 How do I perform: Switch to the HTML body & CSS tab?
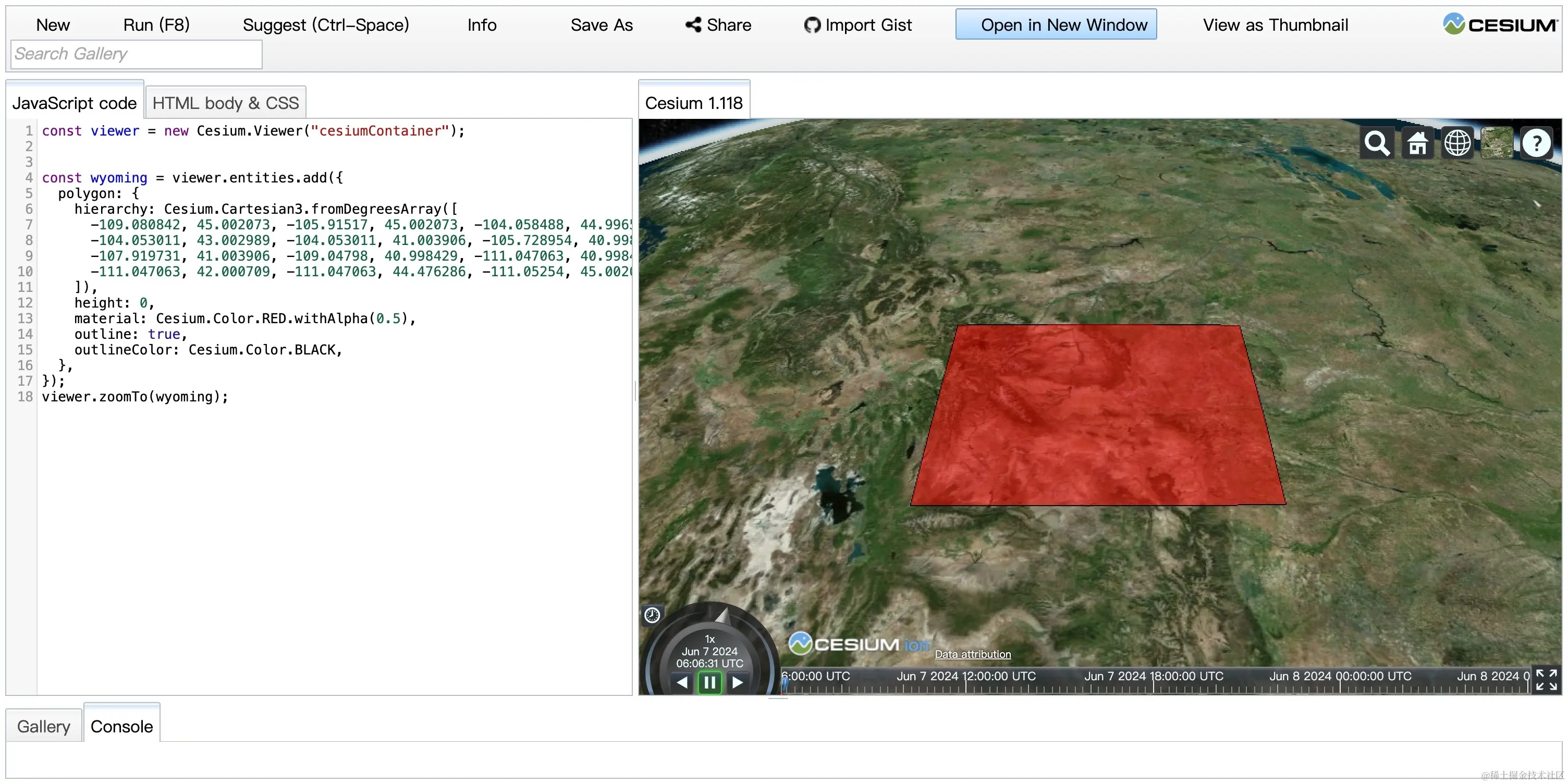pos(225,102)
